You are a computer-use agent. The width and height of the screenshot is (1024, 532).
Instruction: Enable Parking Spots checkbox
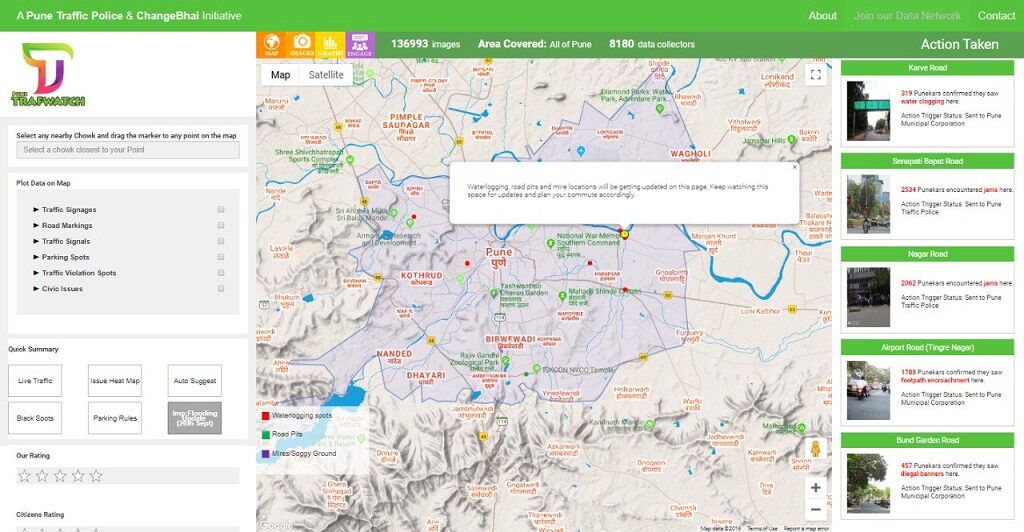(221, 257)
